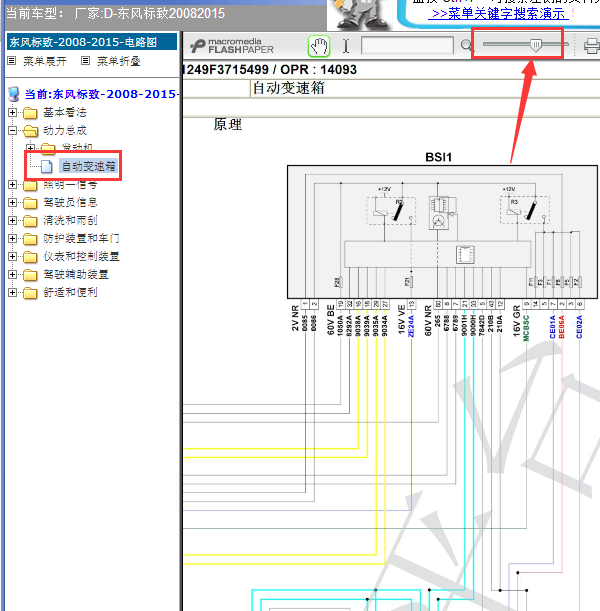Click 菜单展开 to expand all menus
The image size is (600, 611).
(x=44, y=61)
